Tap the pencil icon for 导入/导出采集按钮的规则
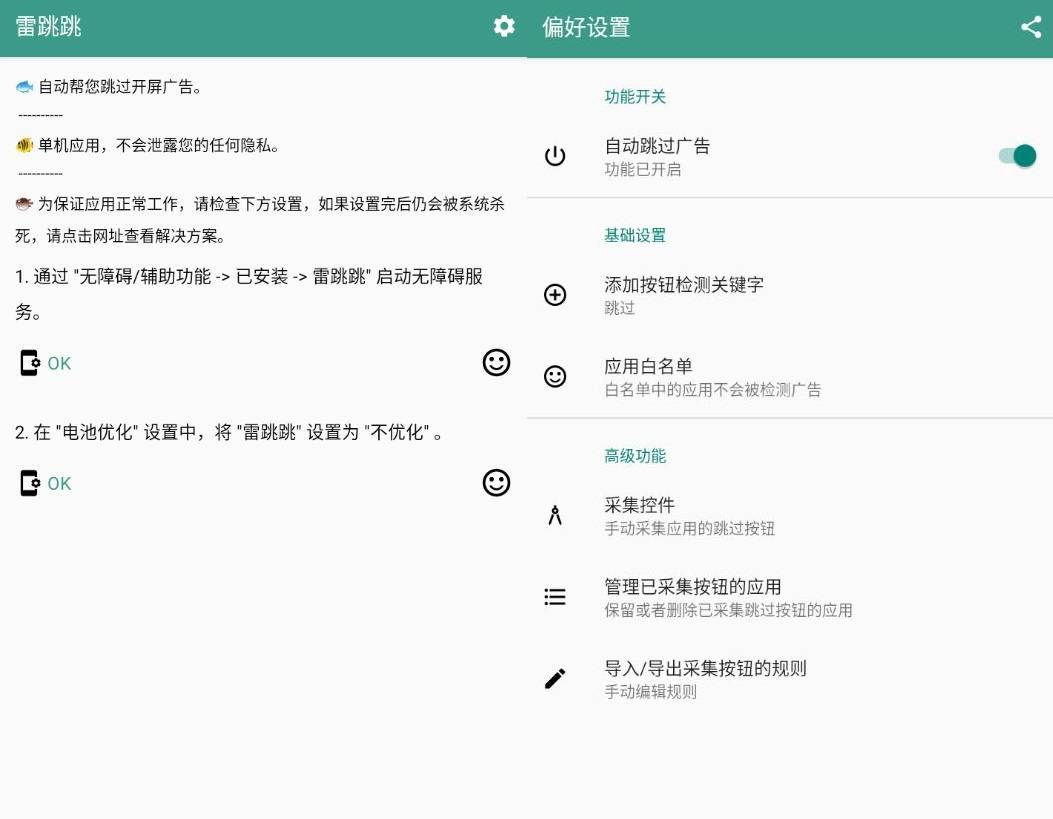The width and height of the screenshot is (1053, 819). click(x=555, y=678)
